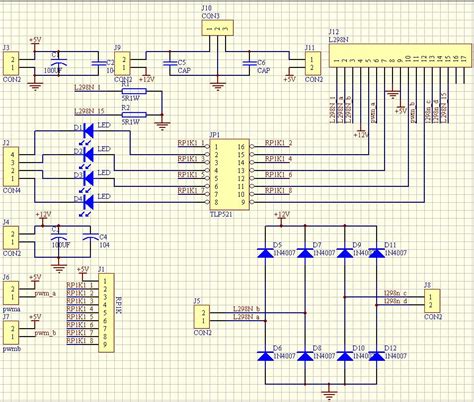Select the J10 CON3 connector
The height and width of the screenshot is (402, 474).
point(217,28)
